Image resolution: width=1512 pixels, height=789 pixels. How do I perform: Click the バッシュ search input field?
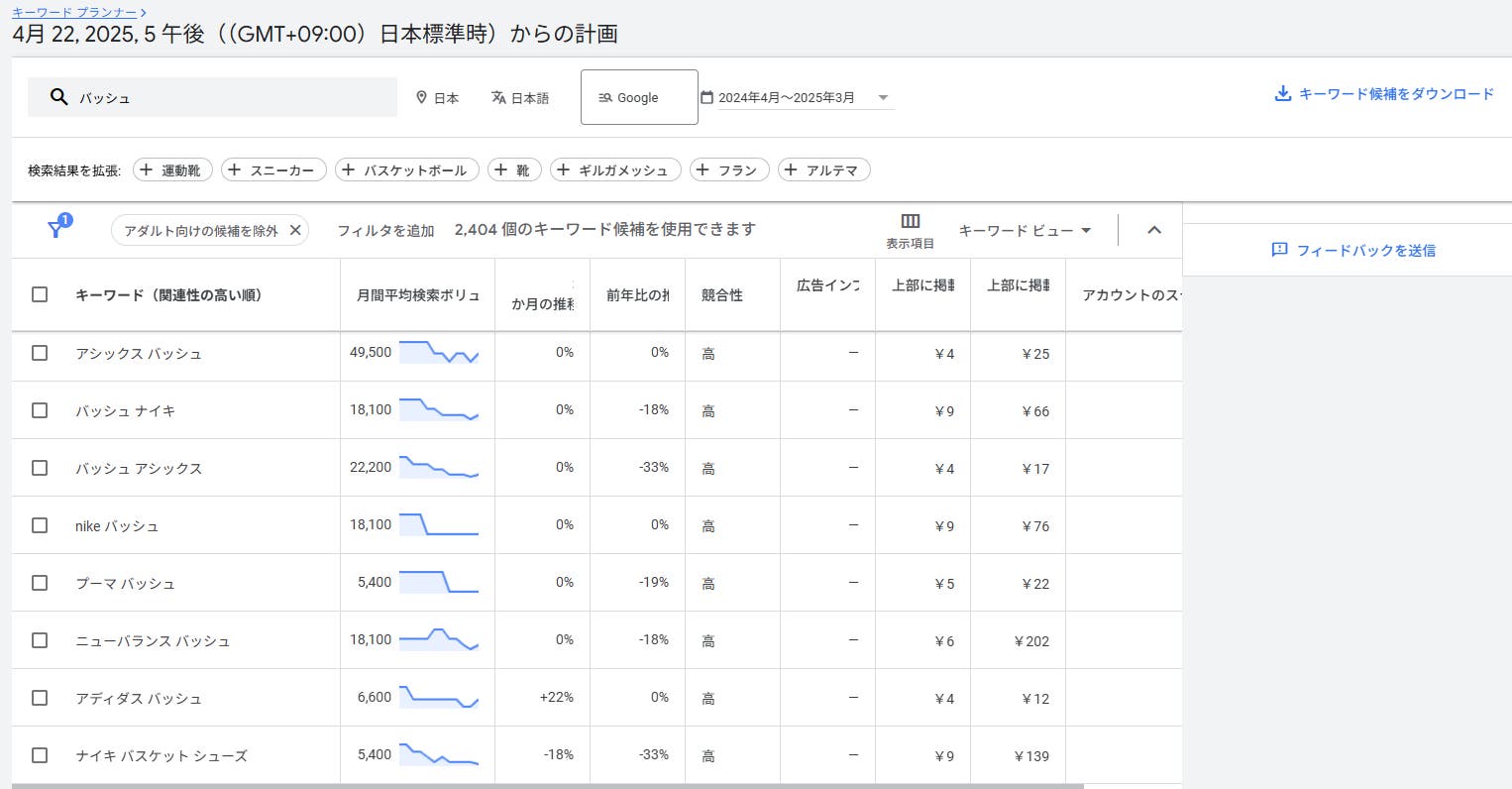212,97
